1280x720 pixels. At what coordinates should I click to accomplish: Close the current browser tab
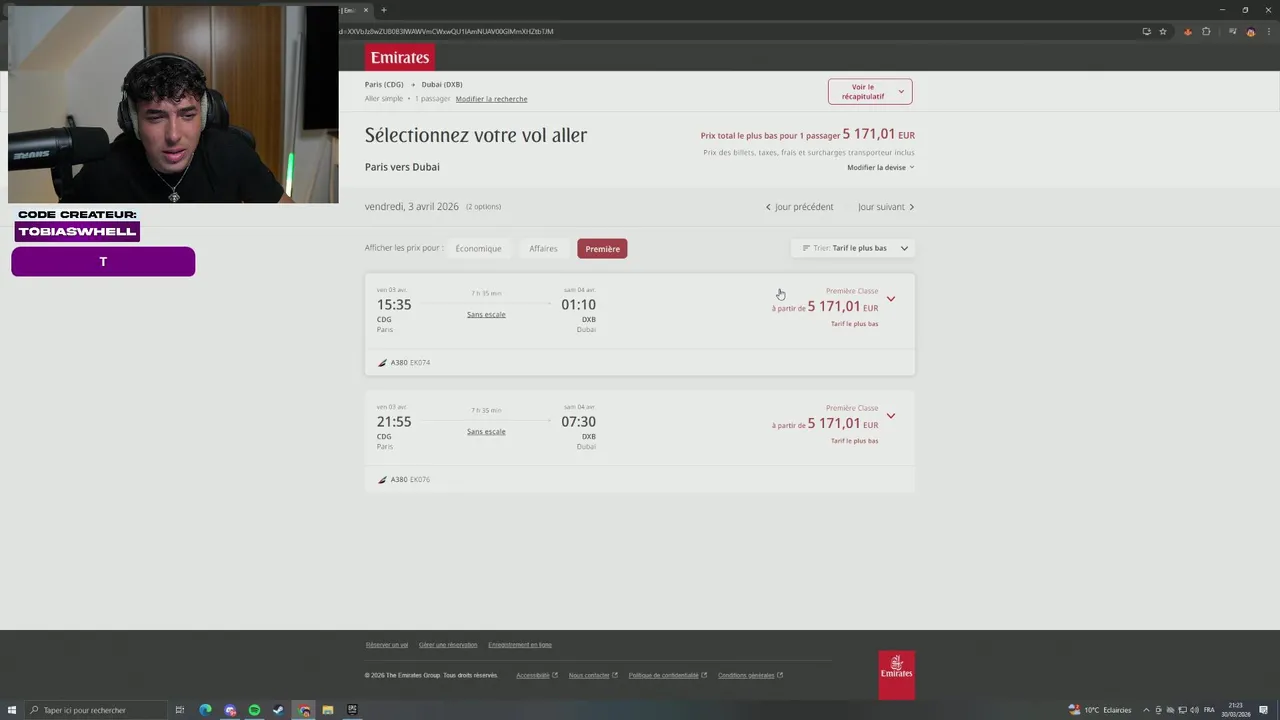click(366, 10)
